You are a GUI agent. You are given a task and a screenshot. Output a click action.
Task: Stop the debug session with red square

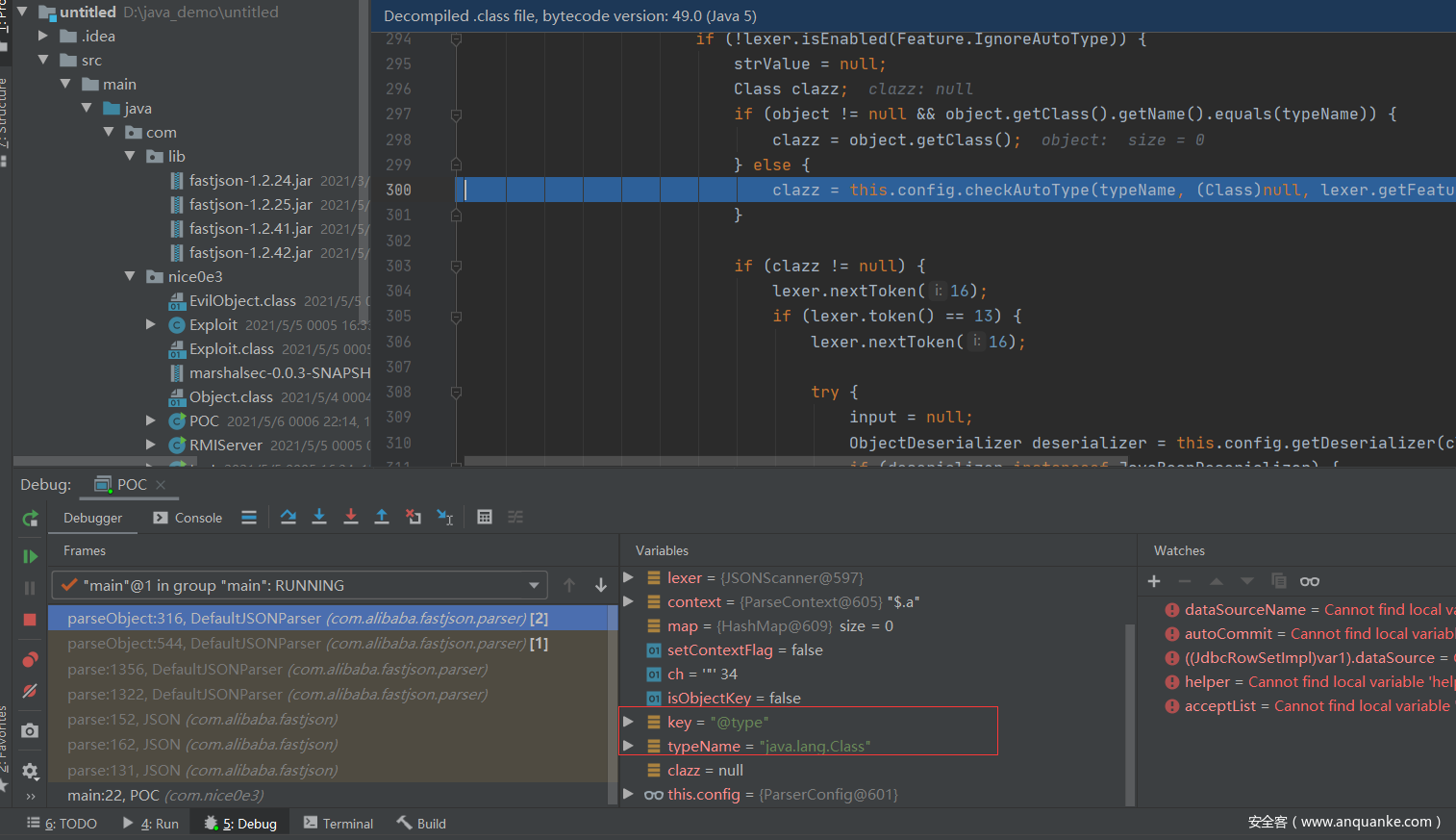[x=30, y=620]
